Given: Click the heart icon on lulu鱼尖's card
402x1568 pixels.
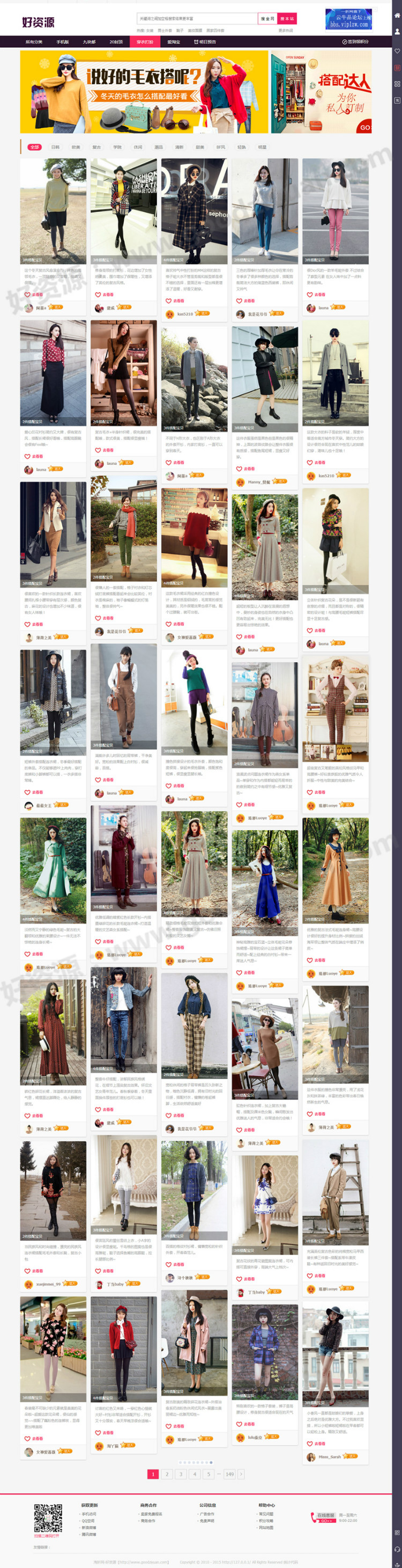Looking at the screenshot, I should (239, 1424).
